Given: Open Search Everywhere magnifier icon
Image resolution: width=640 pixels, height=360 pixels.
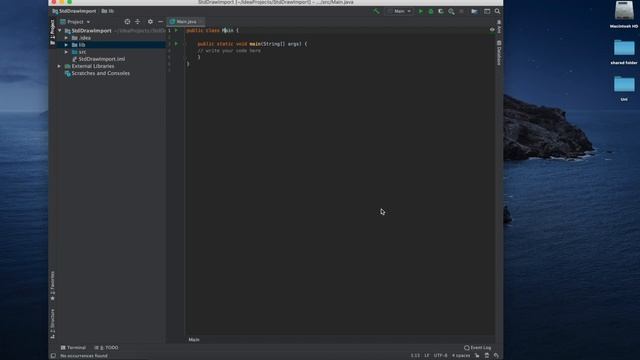Looking at the screenshot, I should tap(497, 11).
